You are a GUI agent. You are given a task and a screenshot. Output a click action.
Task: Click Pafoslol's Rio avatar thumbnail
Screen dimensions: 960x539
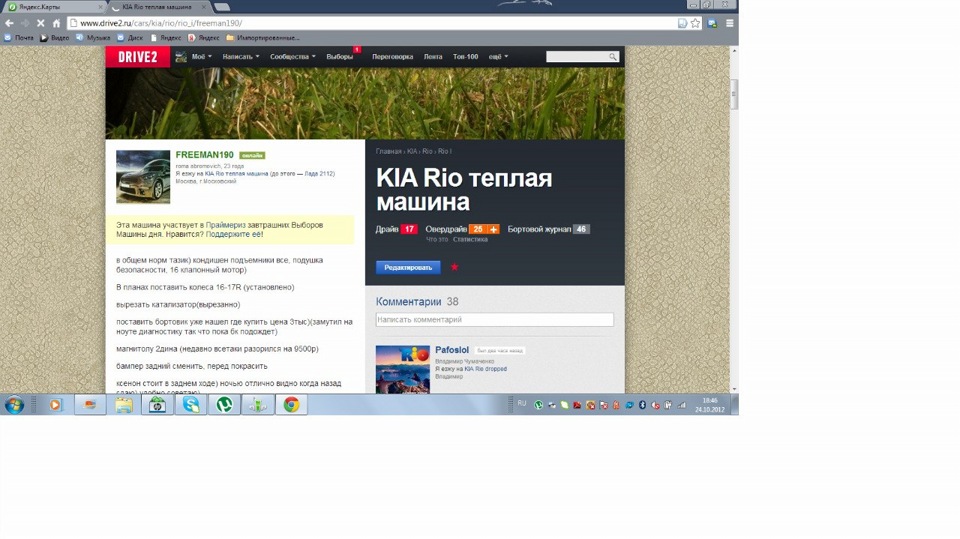(403, 369)
